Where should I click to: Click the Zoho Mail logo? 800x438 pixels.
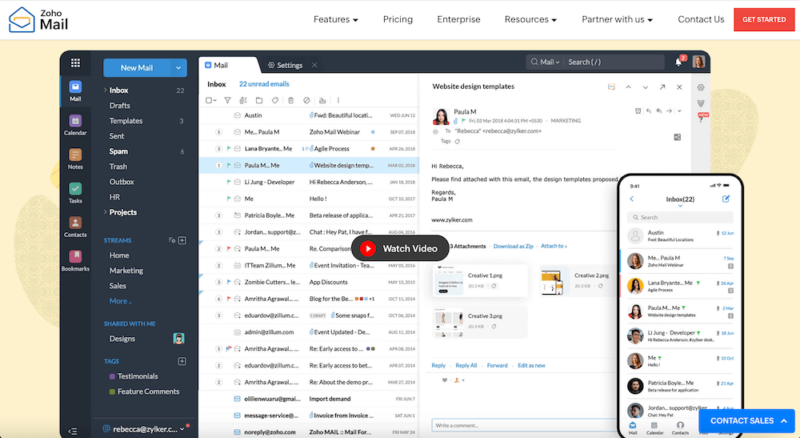[38, 19]
